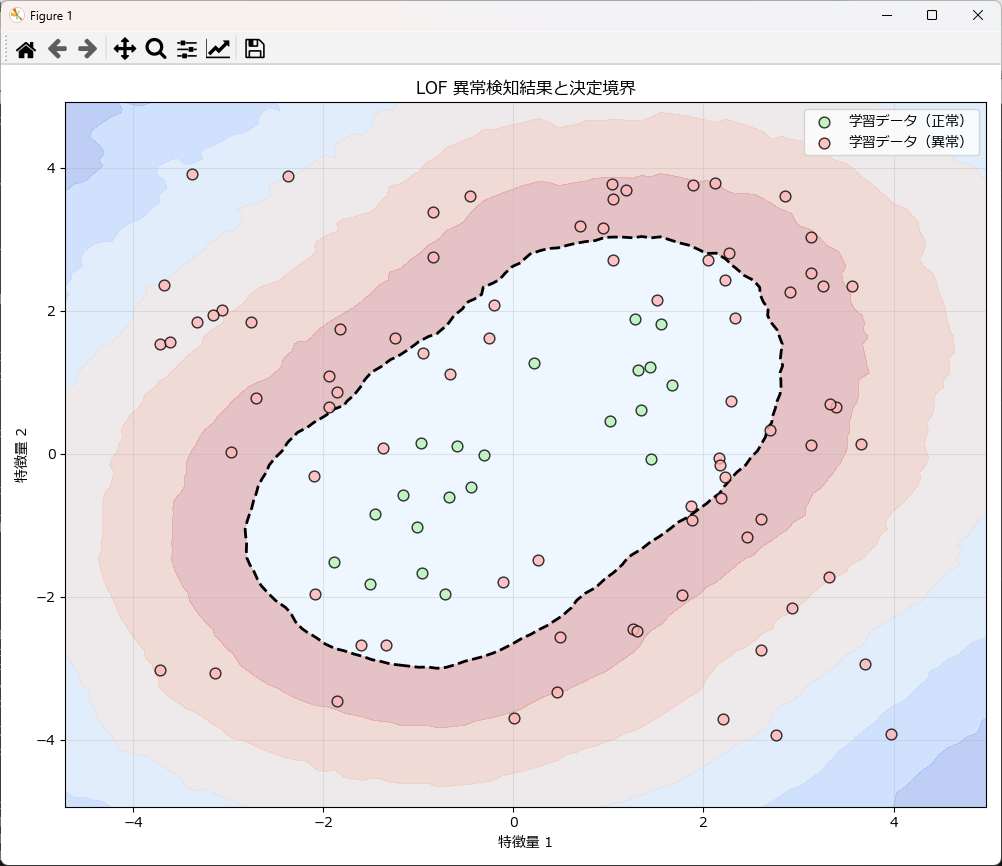
Task: Click the green legend marker for 正常
Action: (x=824, y=121)
